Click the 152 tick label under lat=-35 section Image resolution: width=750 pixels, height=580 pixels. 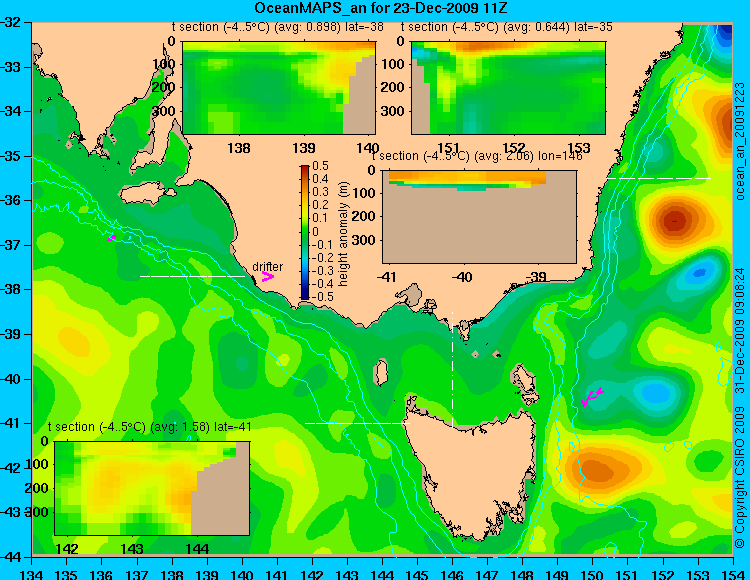(514, 148)
